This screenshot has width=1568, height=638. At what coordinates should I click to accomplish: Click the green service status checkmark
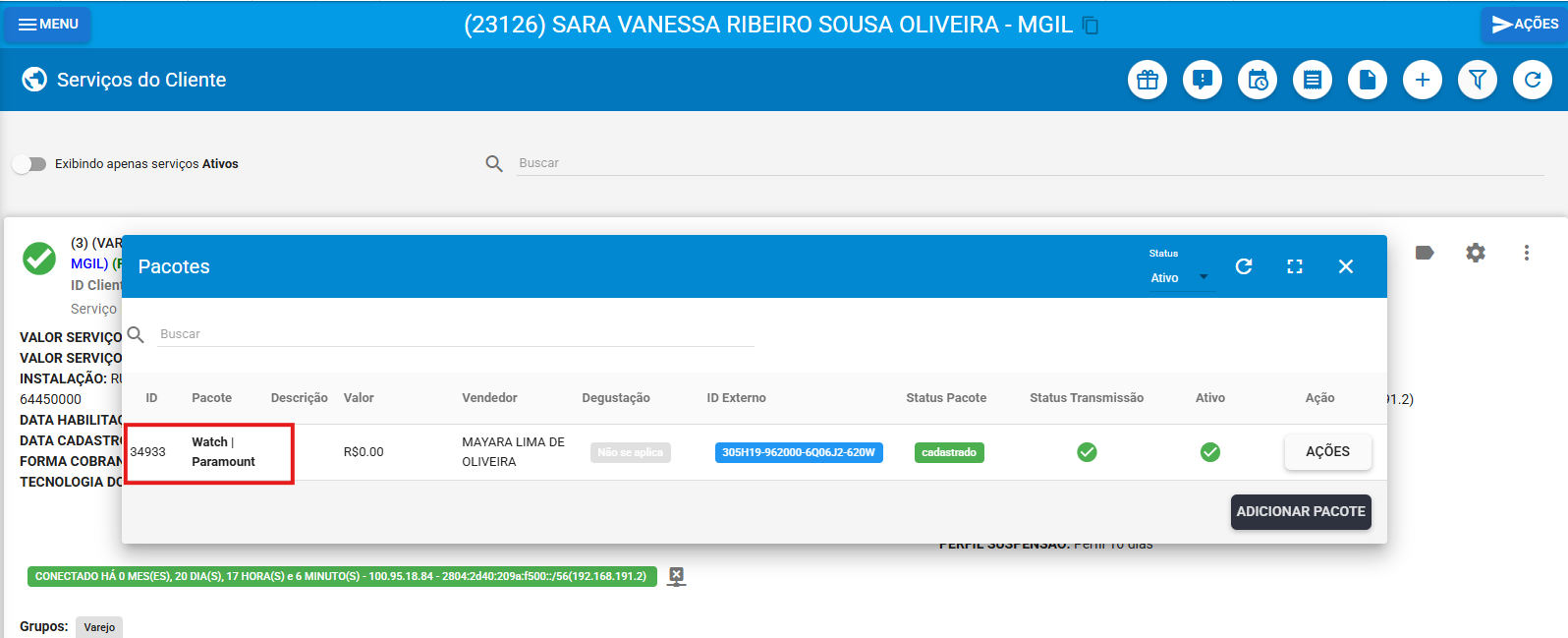click(x=39, y=259)
